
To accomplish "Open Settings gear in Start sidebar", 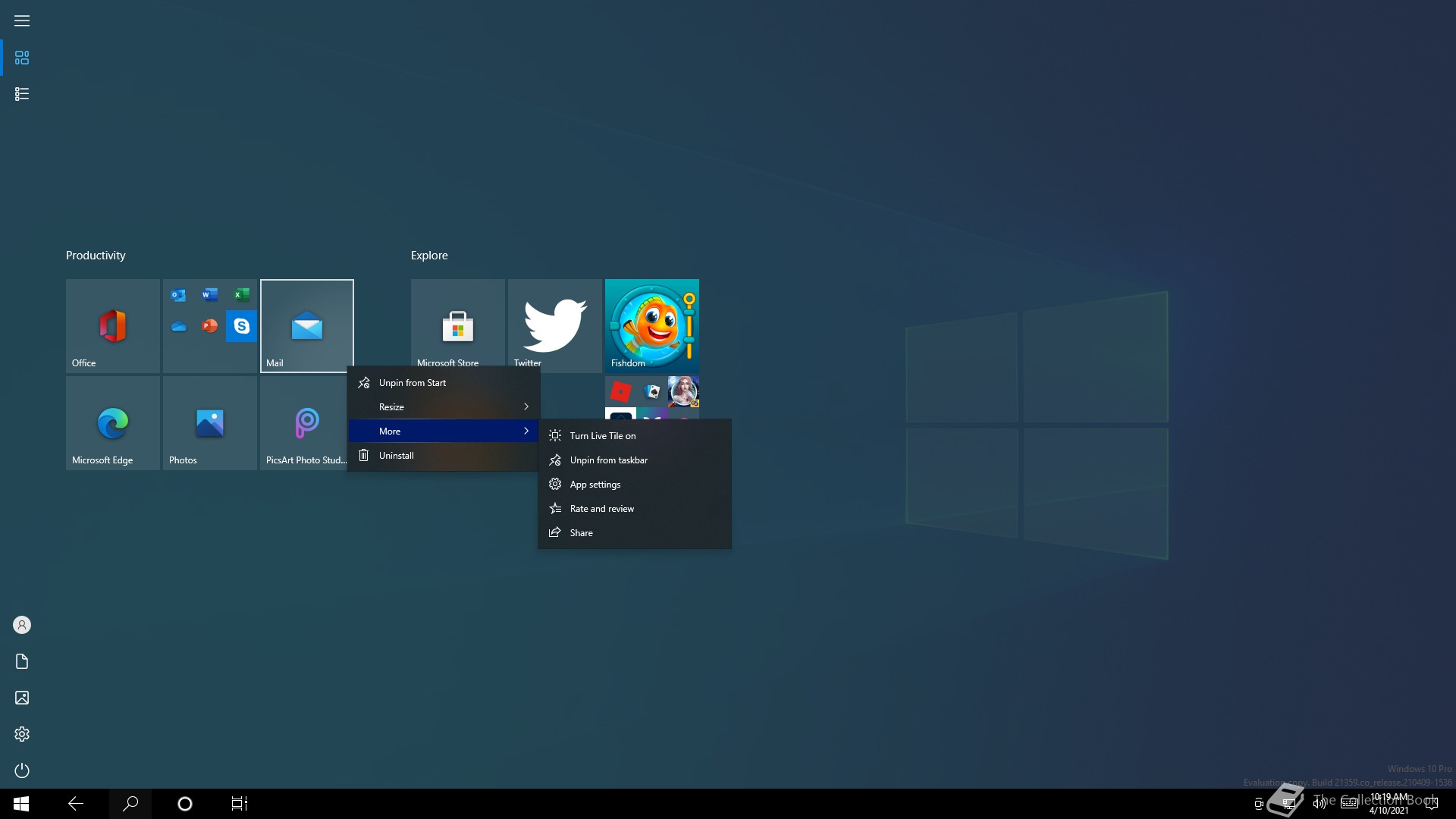I will (22, 734).
